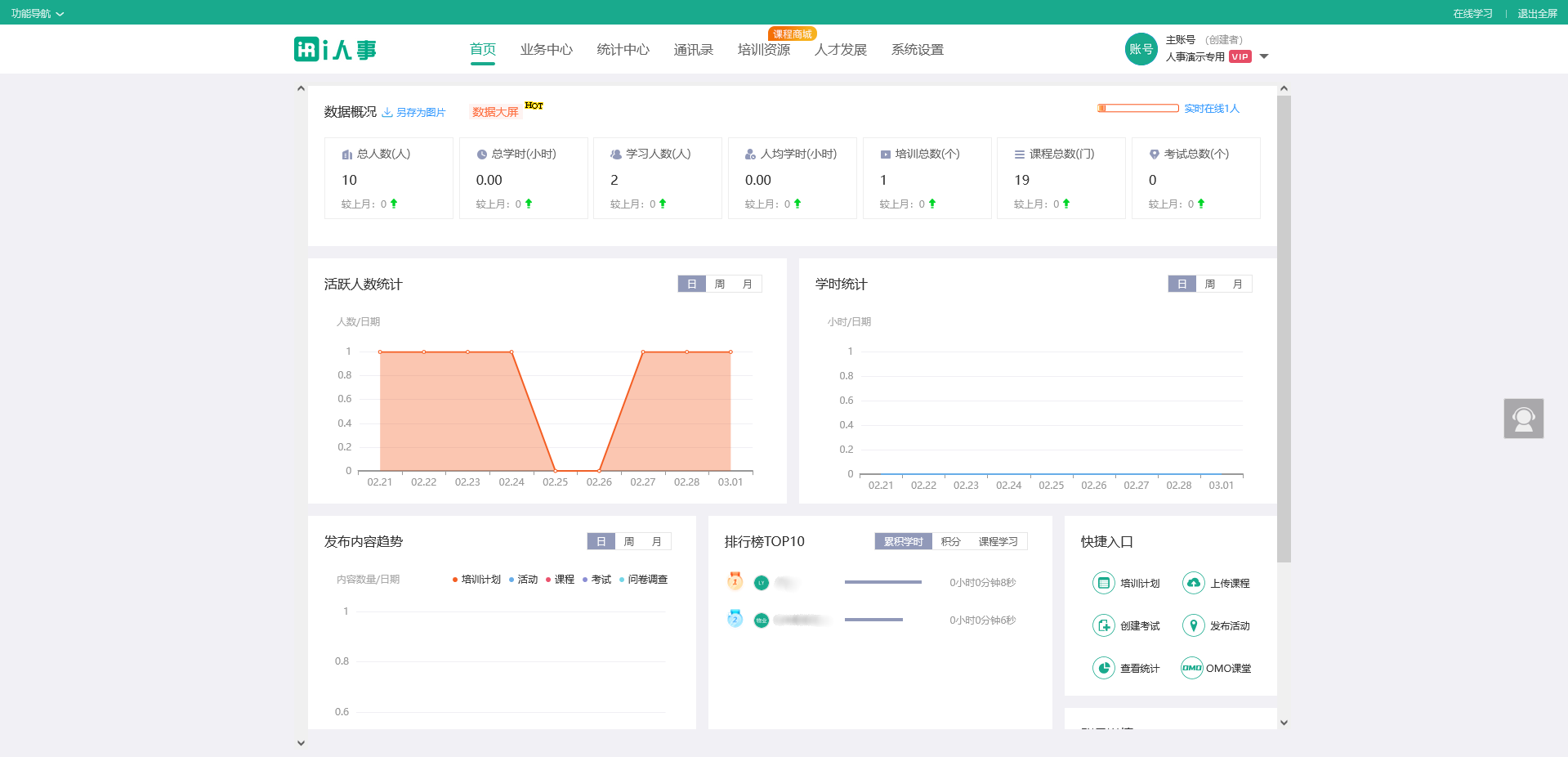The width and height of the screenshot is (1568, 757).
Task: Switch 学时统计 chart to 月 view
Action: click(1237, 284)
